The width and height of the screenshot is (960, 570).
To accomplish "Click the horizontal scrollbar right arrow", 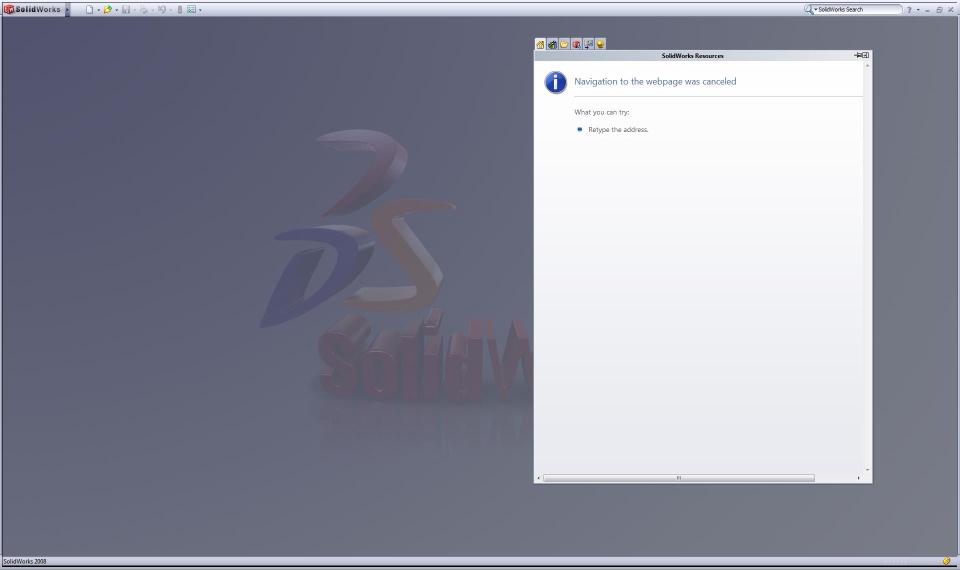I will coord(858,478).
